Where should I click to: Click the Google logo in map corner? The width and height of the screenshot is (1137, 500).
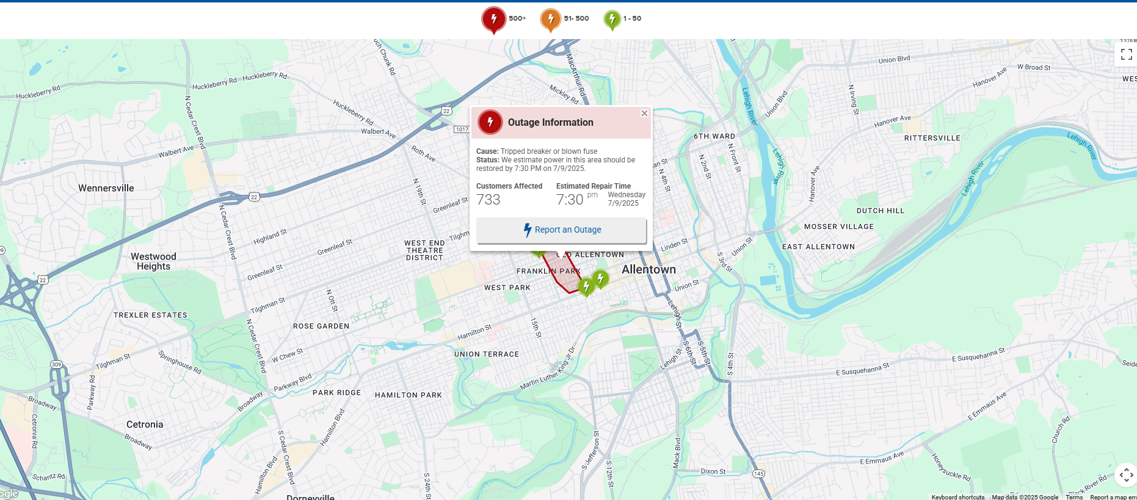[x=9, y=494]
